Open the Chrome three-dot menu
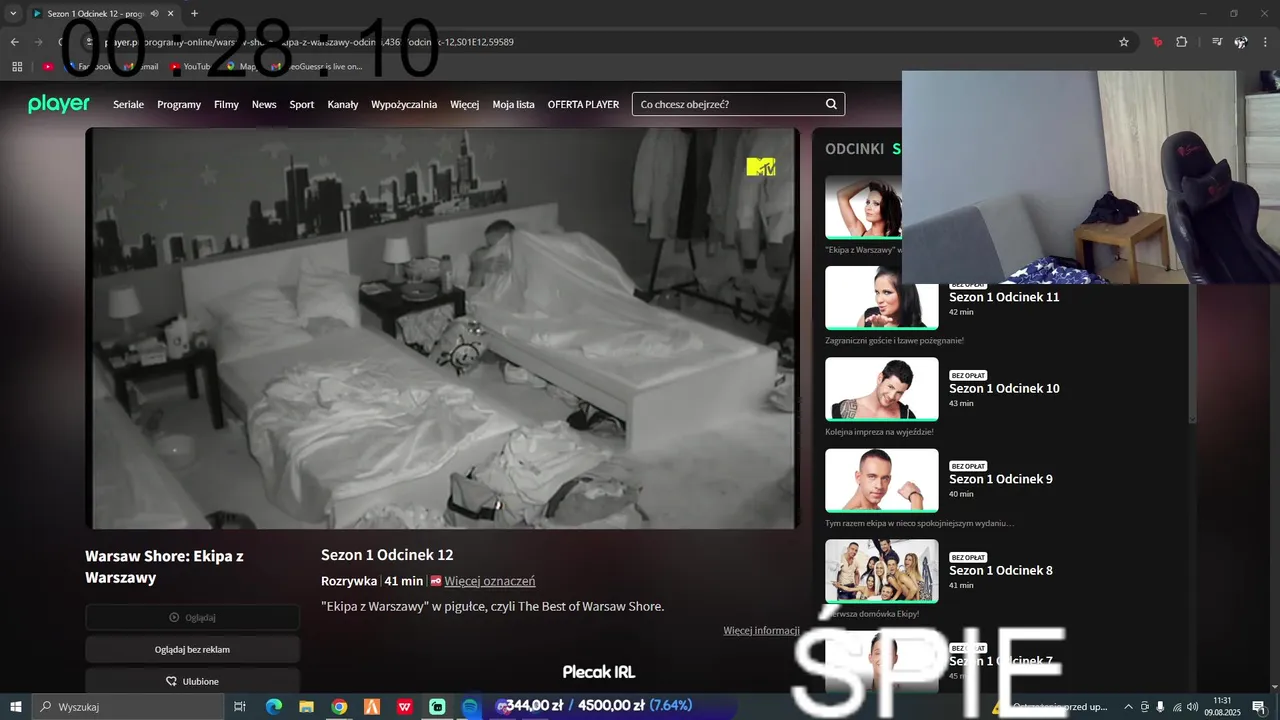This screenshot has width=1280, height=720. [1264, 42]
